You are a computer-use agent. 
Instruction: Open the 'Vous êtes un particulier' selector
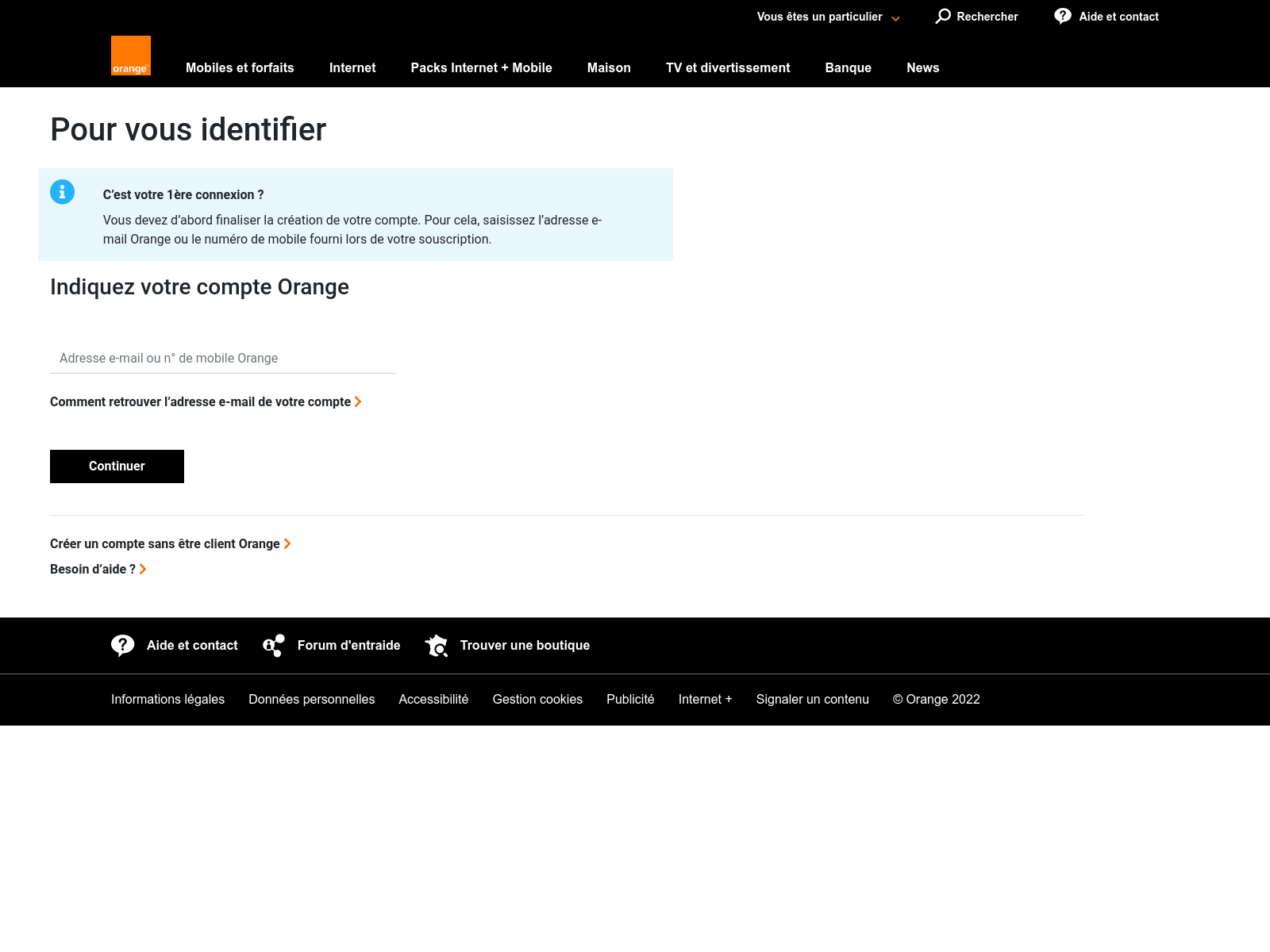(x=828, y=17)
